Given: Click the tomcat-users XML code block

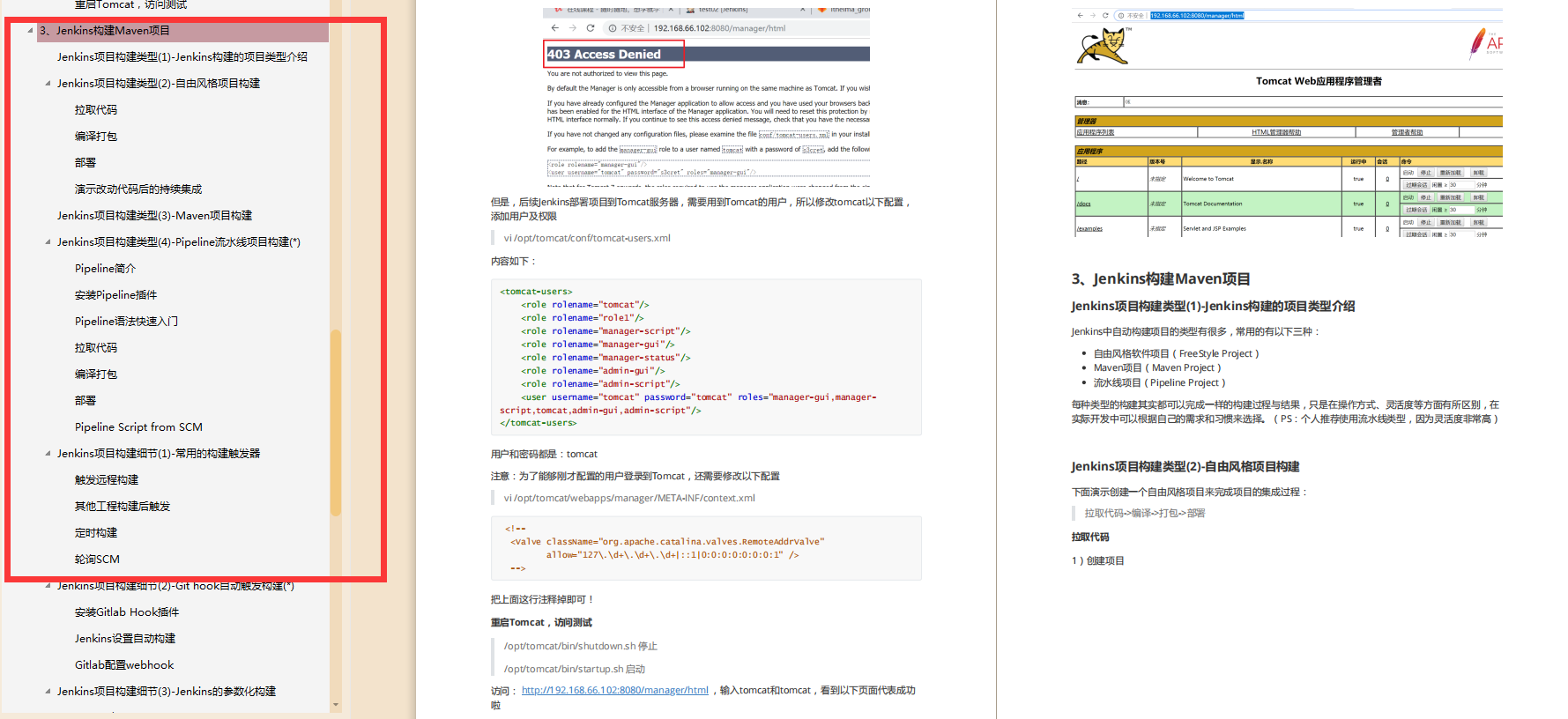Looking at the screenshot, I should 706,357.
